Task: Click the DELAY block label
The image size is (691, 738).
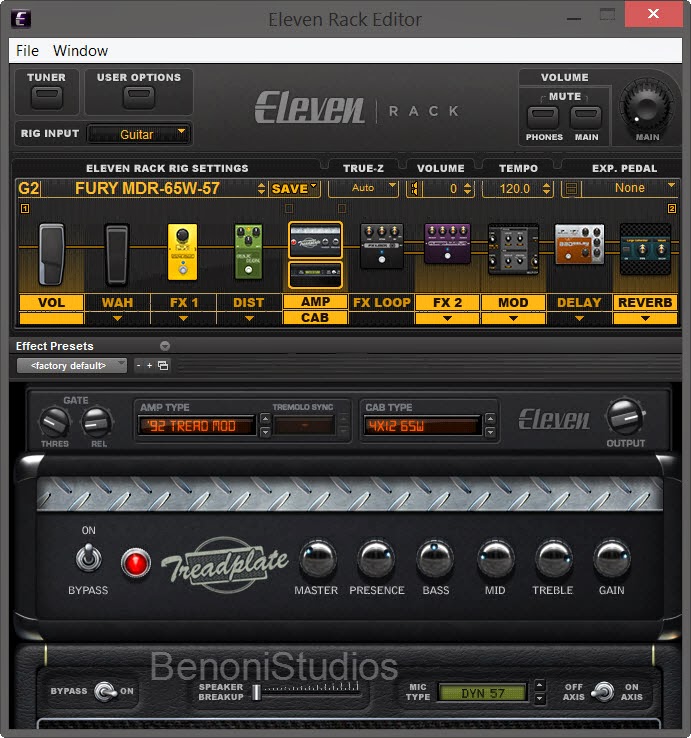Action: [x=579, y=302]
